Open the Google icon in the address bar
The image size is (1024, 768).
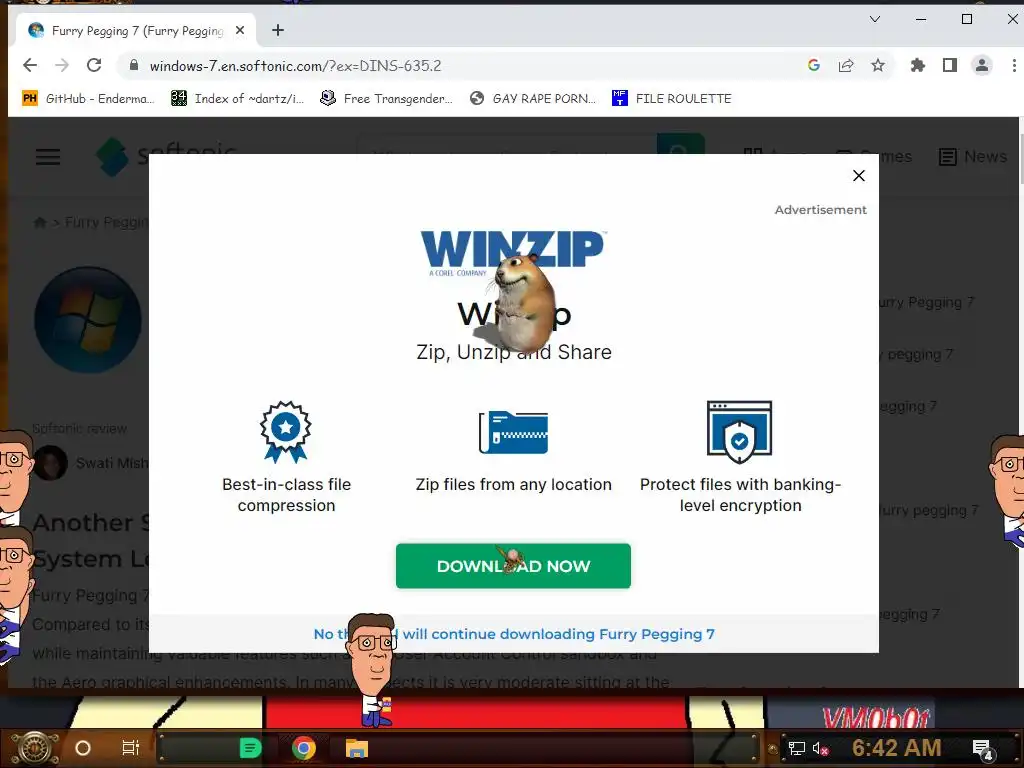814,65
